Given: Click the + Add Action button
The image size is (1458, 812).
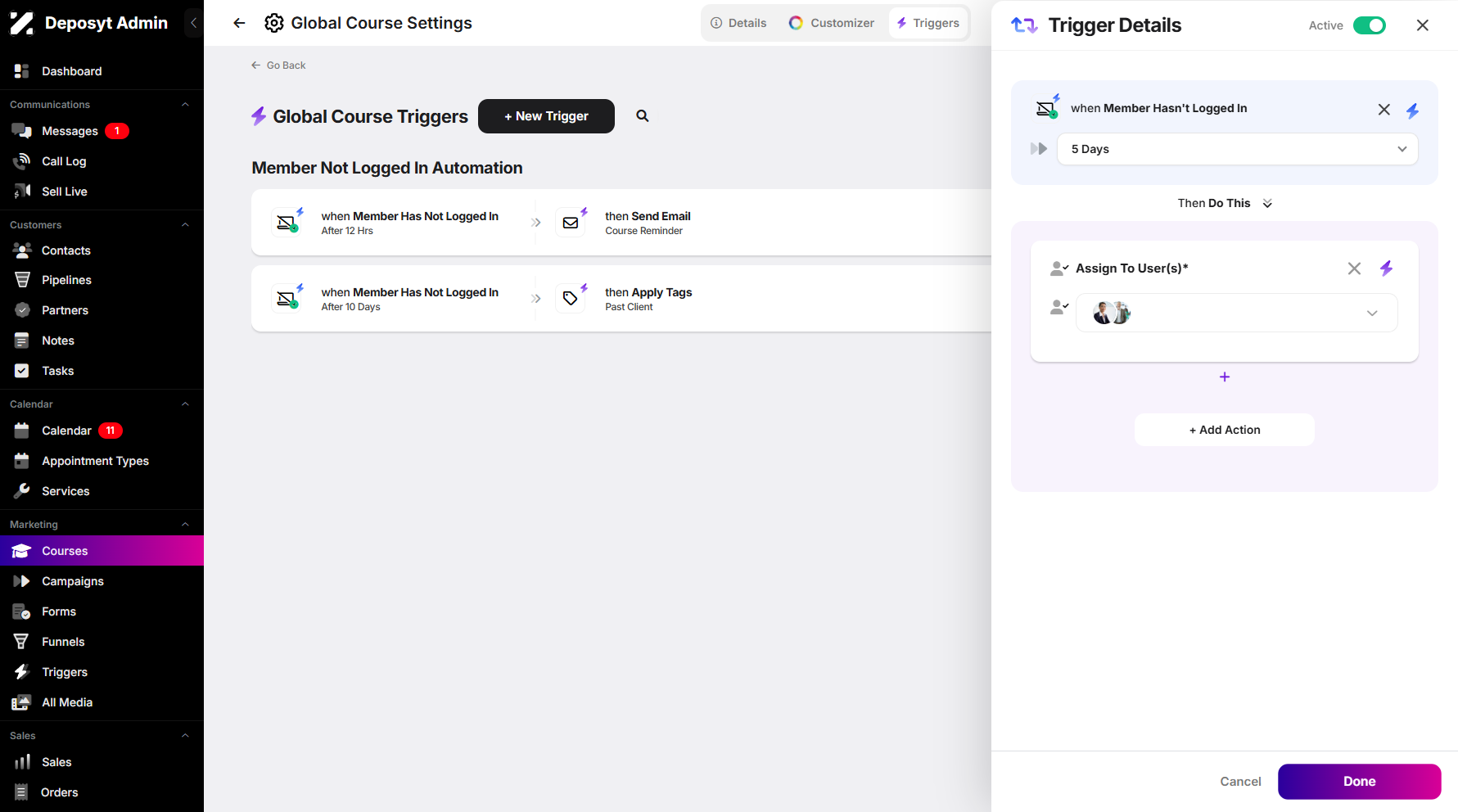Looking at the screenshot, I should coord(1225,430).
